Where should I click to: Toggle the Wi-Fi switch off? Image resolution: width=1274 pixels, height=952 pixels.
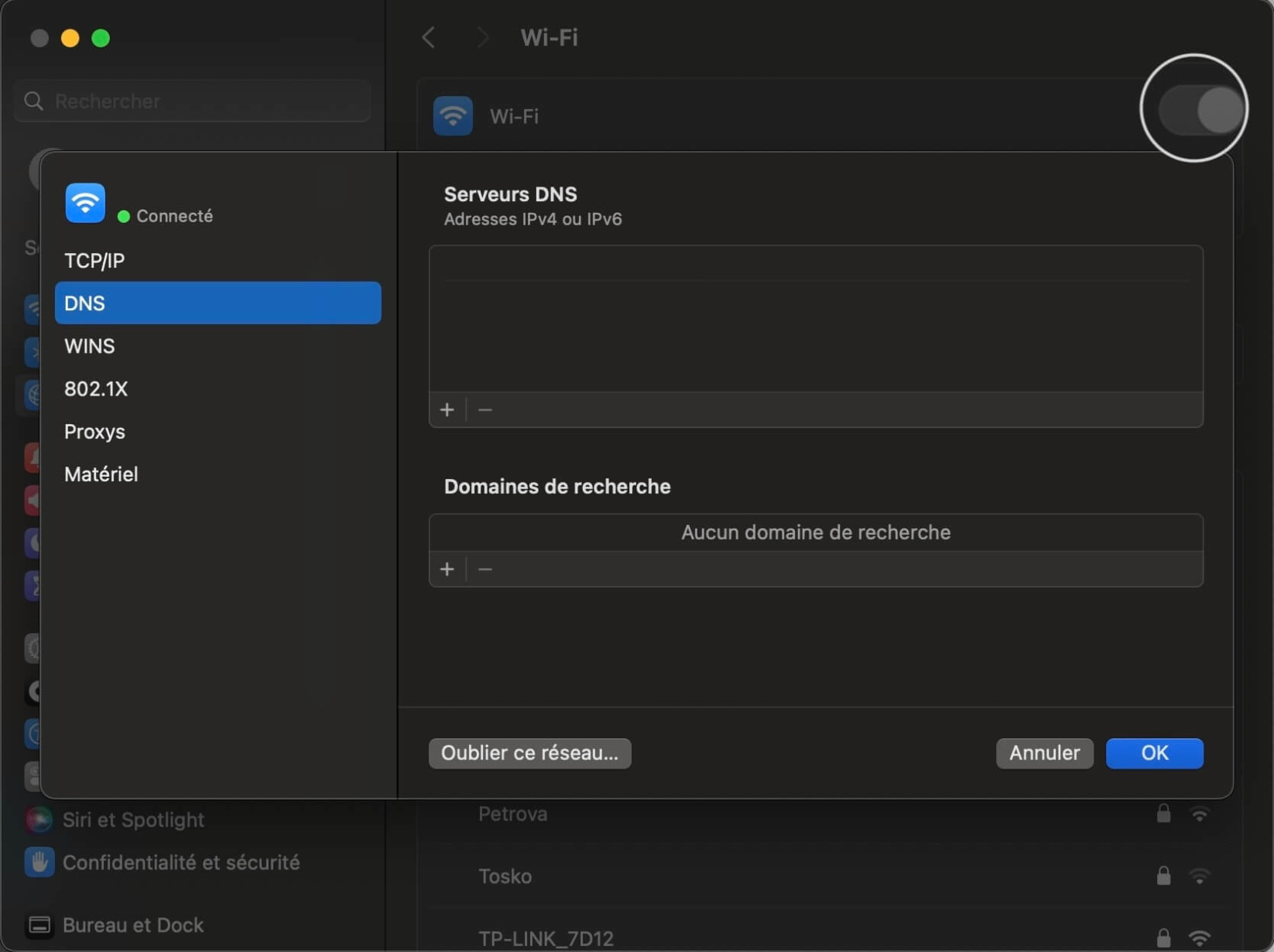coord(1200,109)
